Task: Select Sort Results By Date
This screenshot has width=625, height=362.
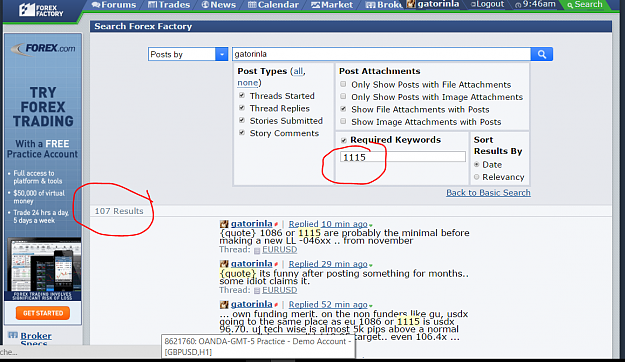Action: pyautogui.click(x=477, y=164)
